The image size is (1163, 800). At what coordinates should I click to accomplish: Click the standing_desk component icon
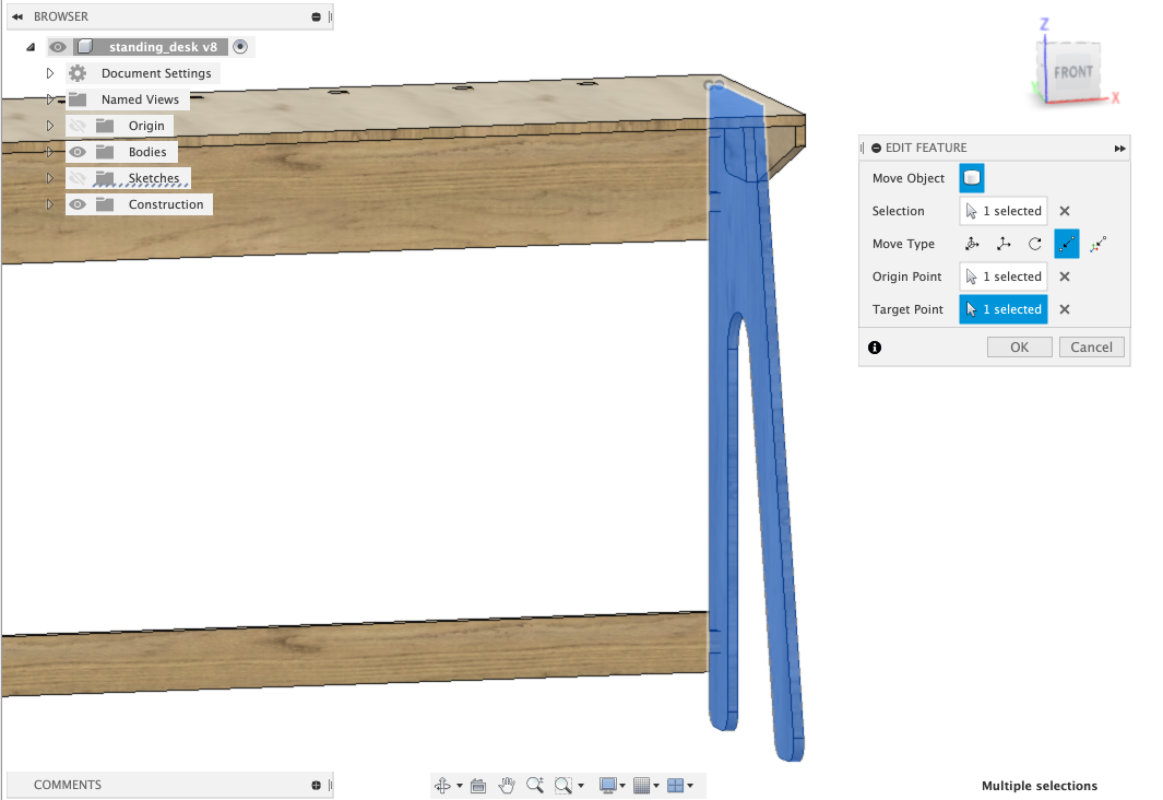click(85, 47)
